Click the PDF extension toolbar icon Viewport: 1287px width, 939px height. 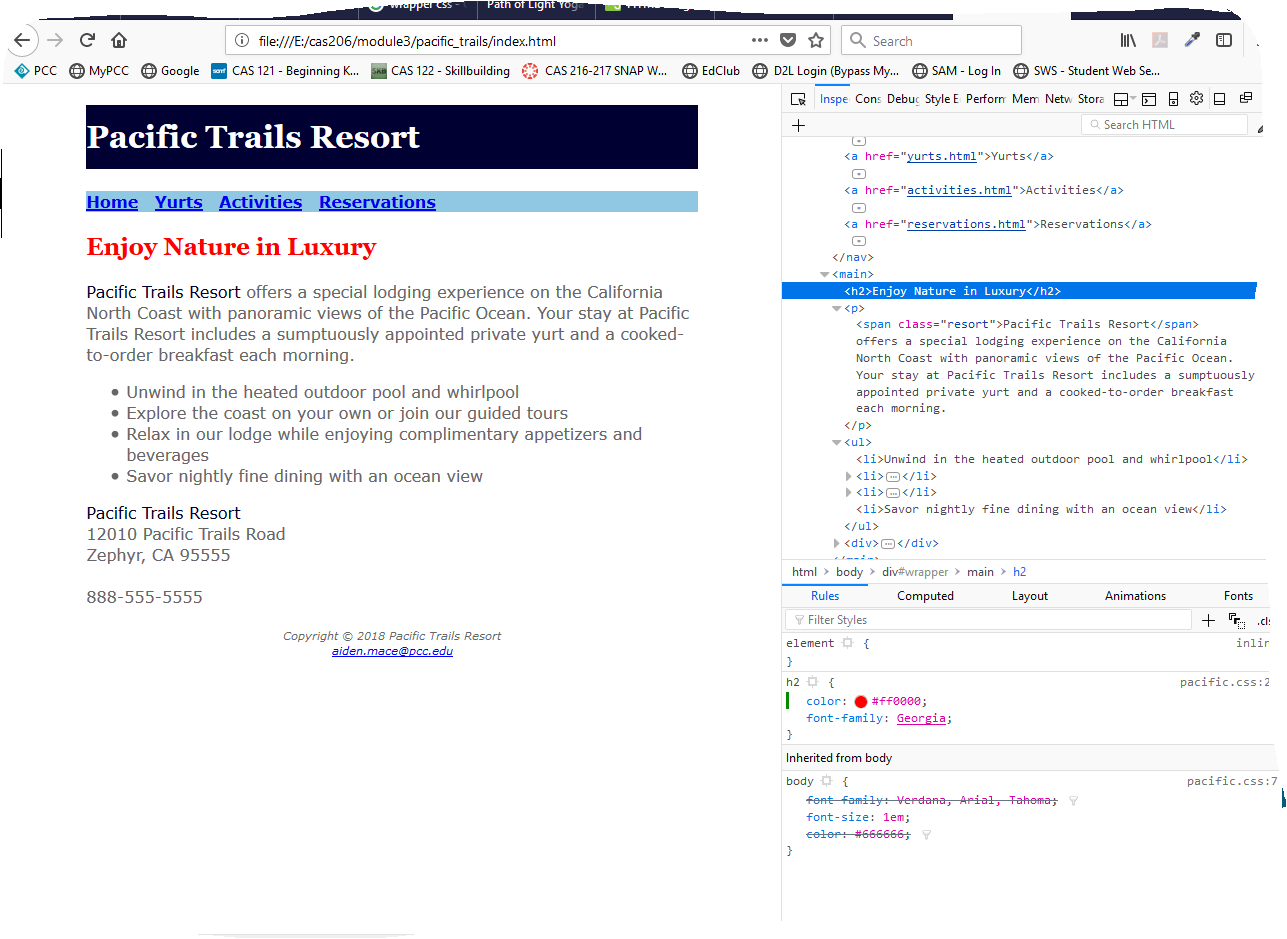coord(1160,41)
